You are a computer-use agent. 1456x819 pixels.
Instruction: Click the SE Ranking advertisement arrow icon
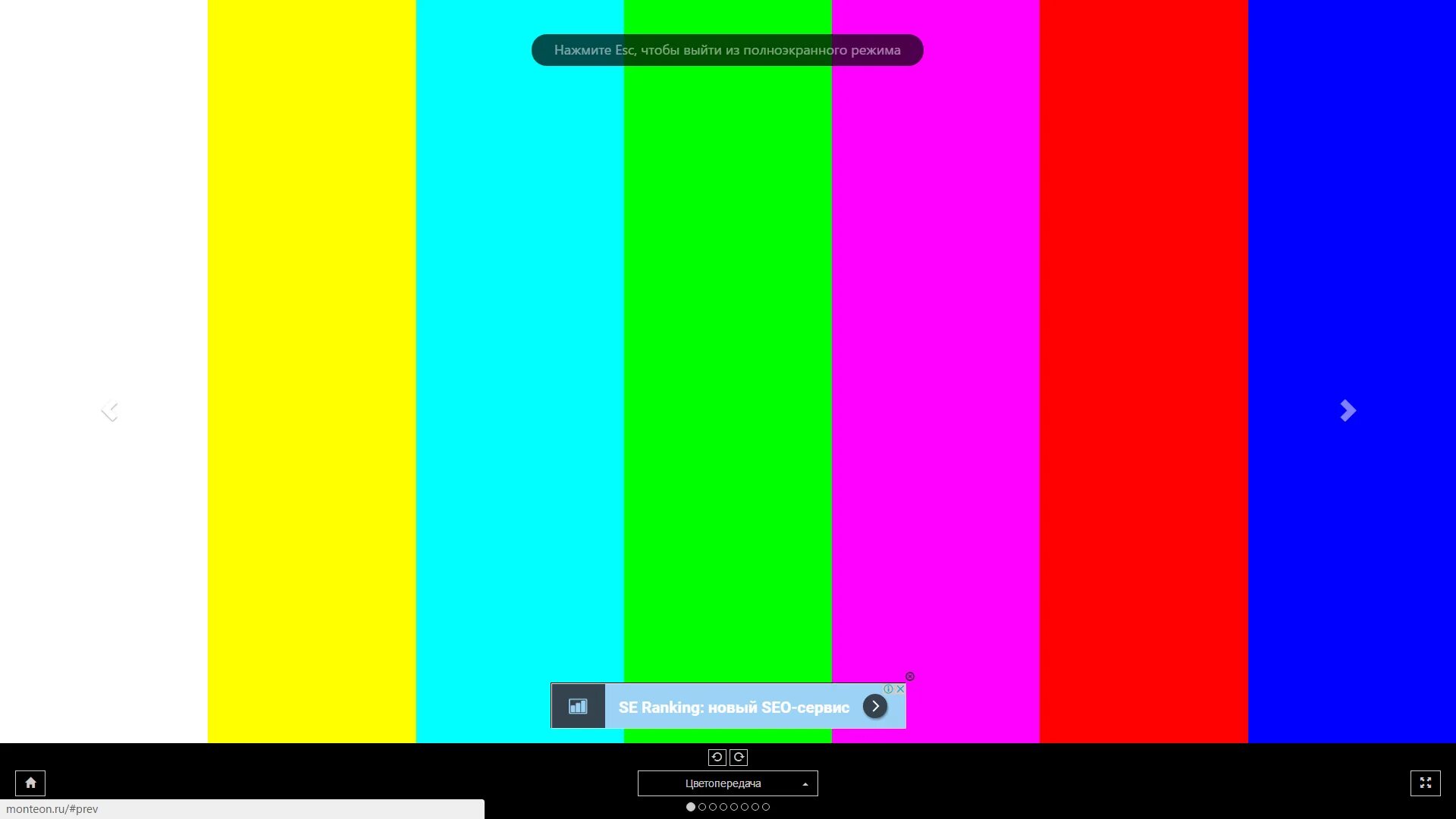point(875,706)
